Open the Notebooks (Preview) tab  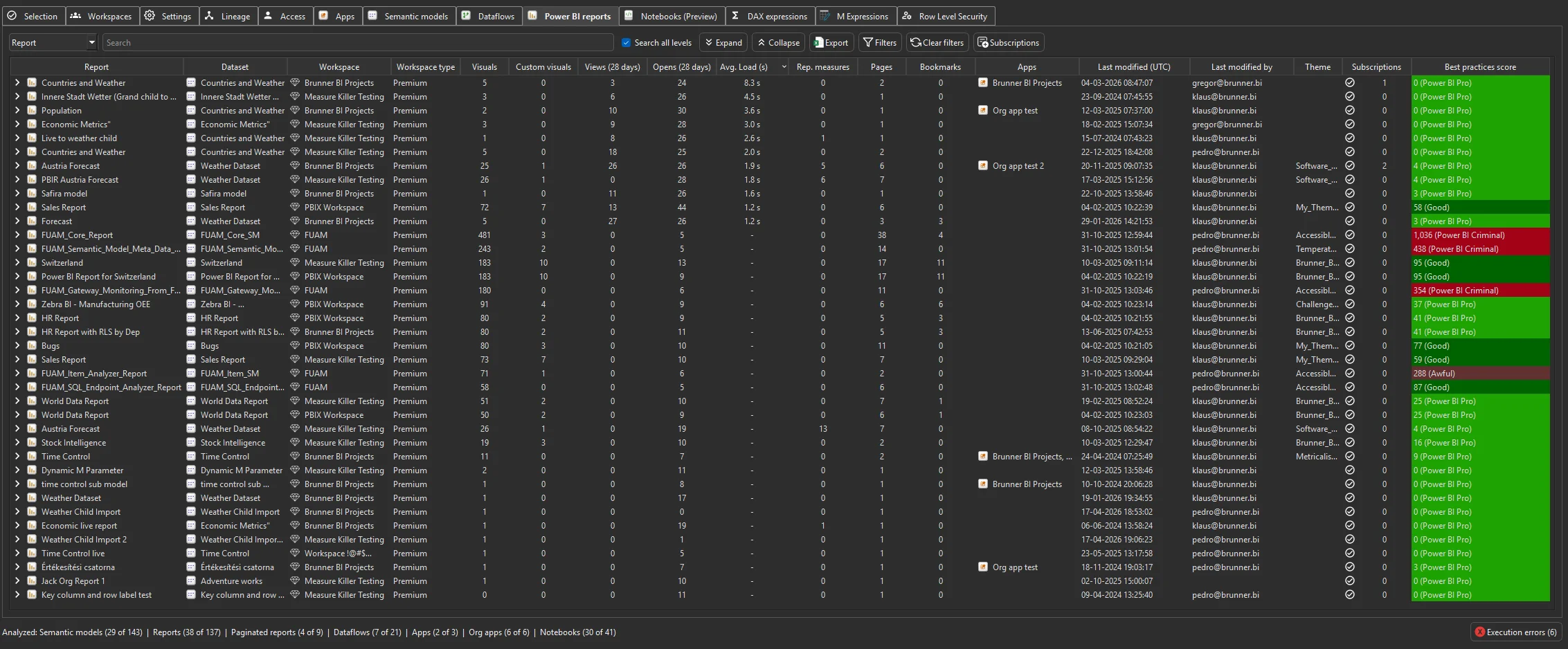point(672,16)
